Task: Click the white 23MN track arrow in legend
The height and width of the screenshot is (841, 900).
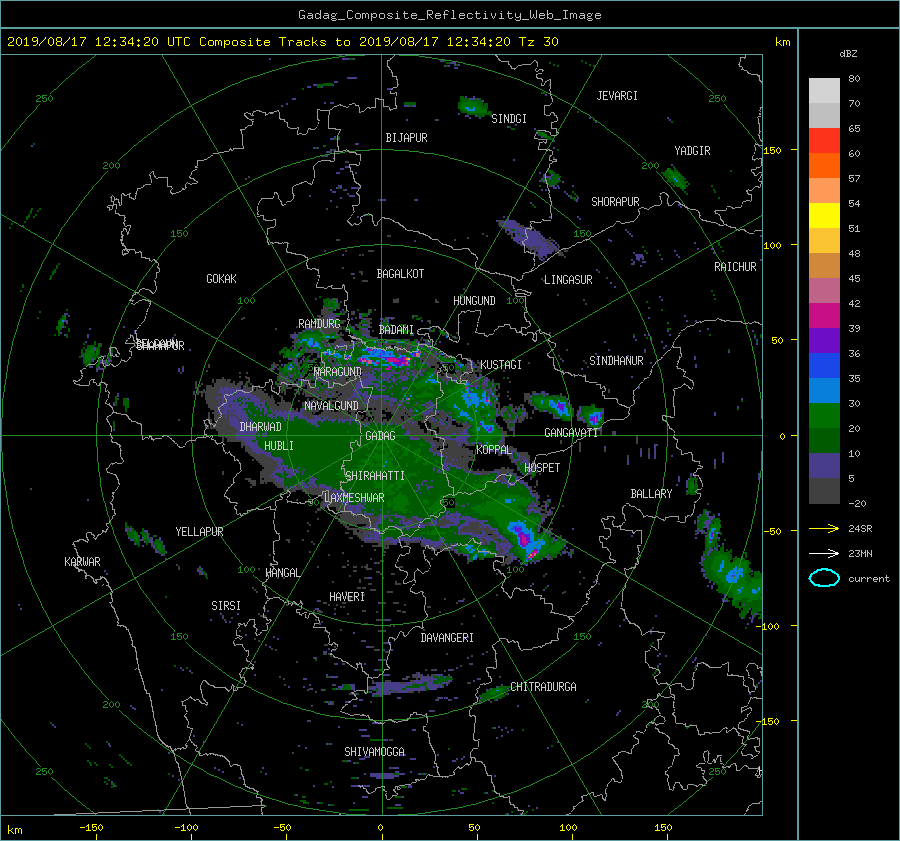Action: click(x=824, y=553)
